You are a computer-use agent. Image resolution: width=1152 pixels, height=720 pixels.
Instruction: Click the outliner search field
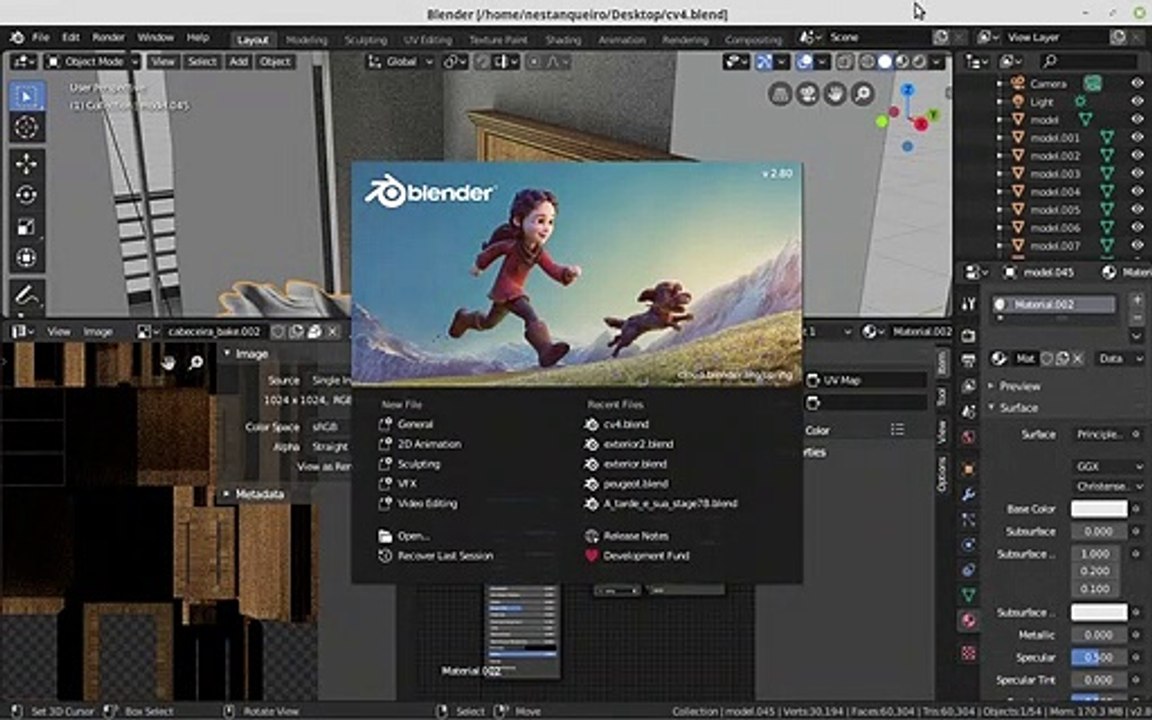coord(1088,61)
